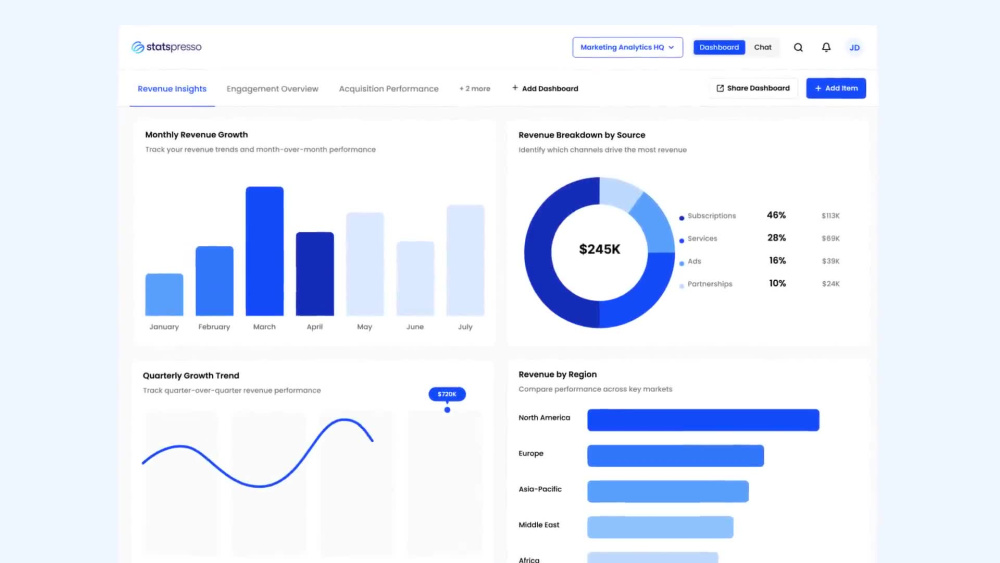This screenshot has width=1000, height=563.
Task: Click the statspresso logo
Action: pyautogui.click(x=166, y=47)
